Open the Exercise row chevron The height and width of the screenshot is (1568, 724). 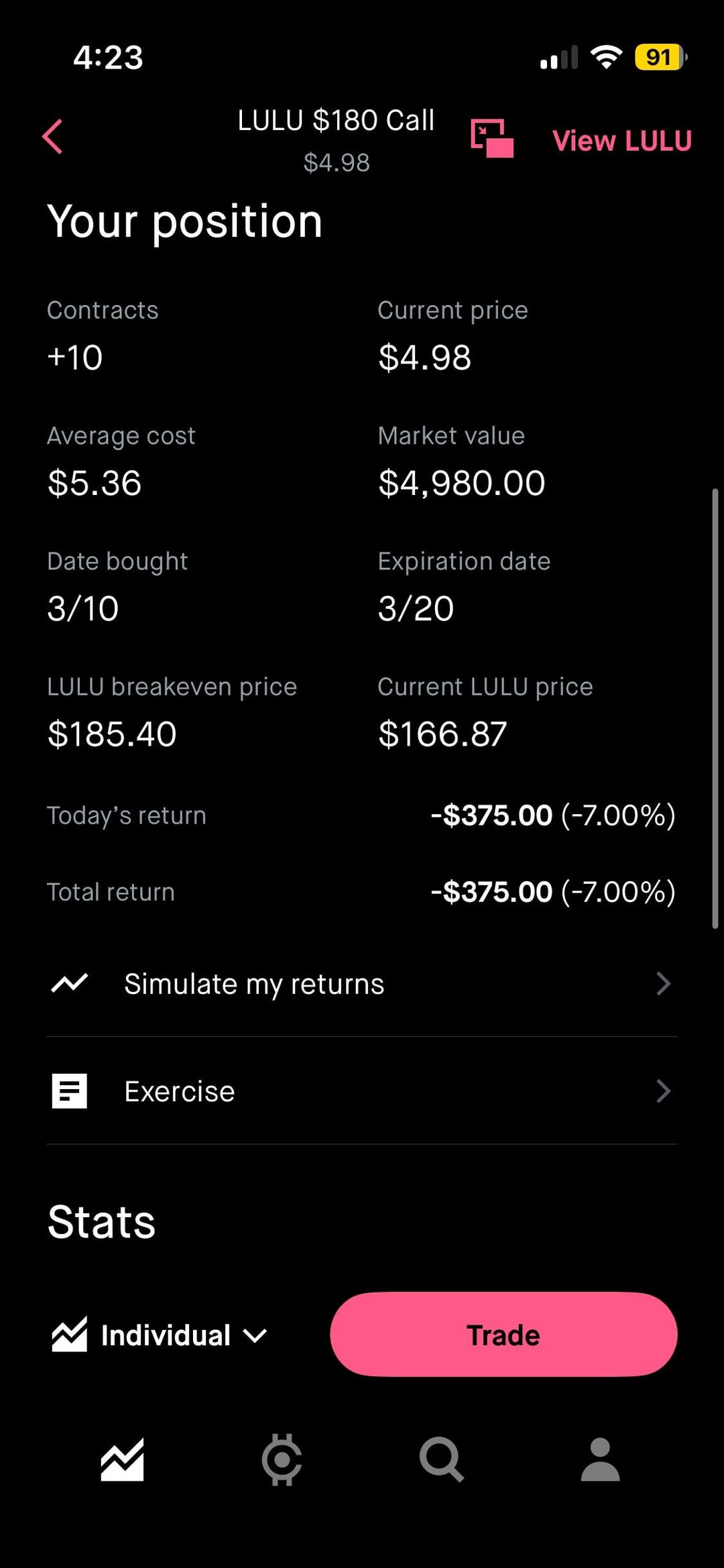coord(662,1091)
